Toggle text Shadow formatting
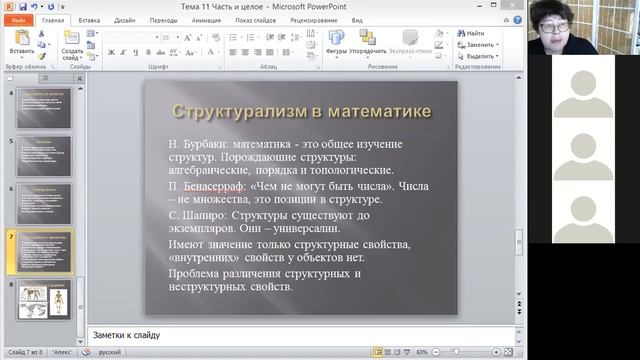Image resolution: width=640 pixels, height=360 pixels. [x=148, y=53]
